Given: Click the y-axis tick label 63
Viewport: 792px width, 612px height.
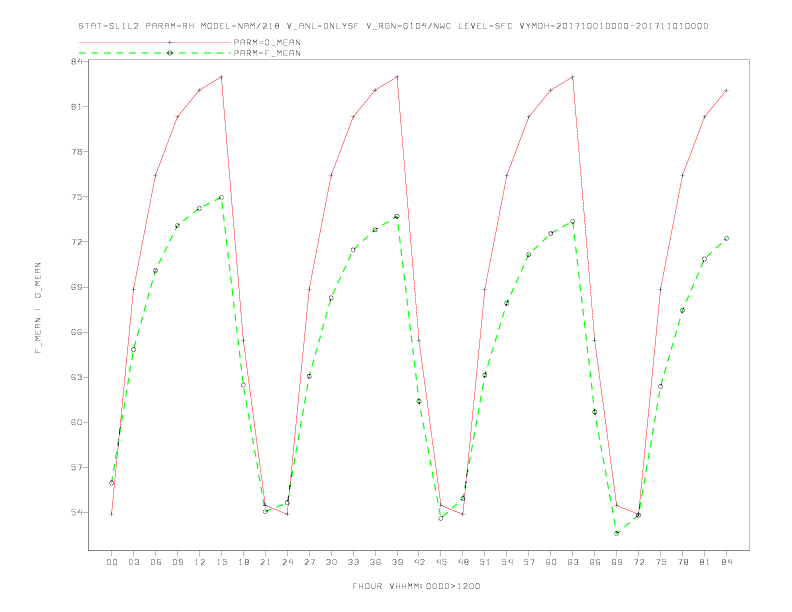Looking at the screenshot, I should (76, 377).
